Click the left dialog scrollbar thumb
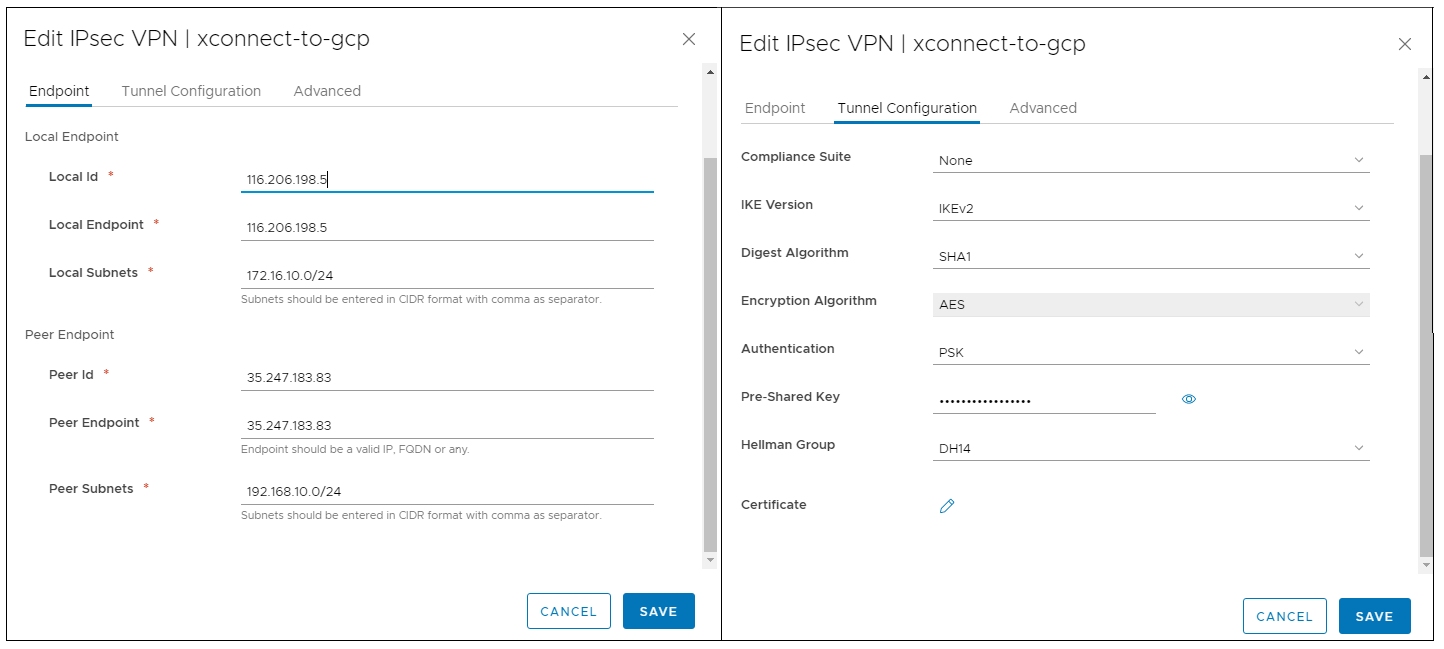Image resolution: width=1444 pixels, height=649 pixels. click(710, 354)
